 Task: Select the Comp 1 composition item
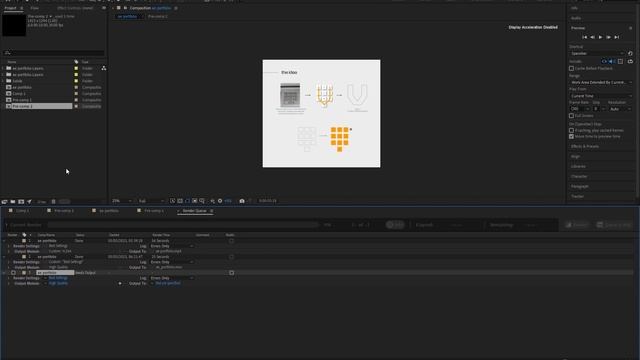tap(19, 94)
